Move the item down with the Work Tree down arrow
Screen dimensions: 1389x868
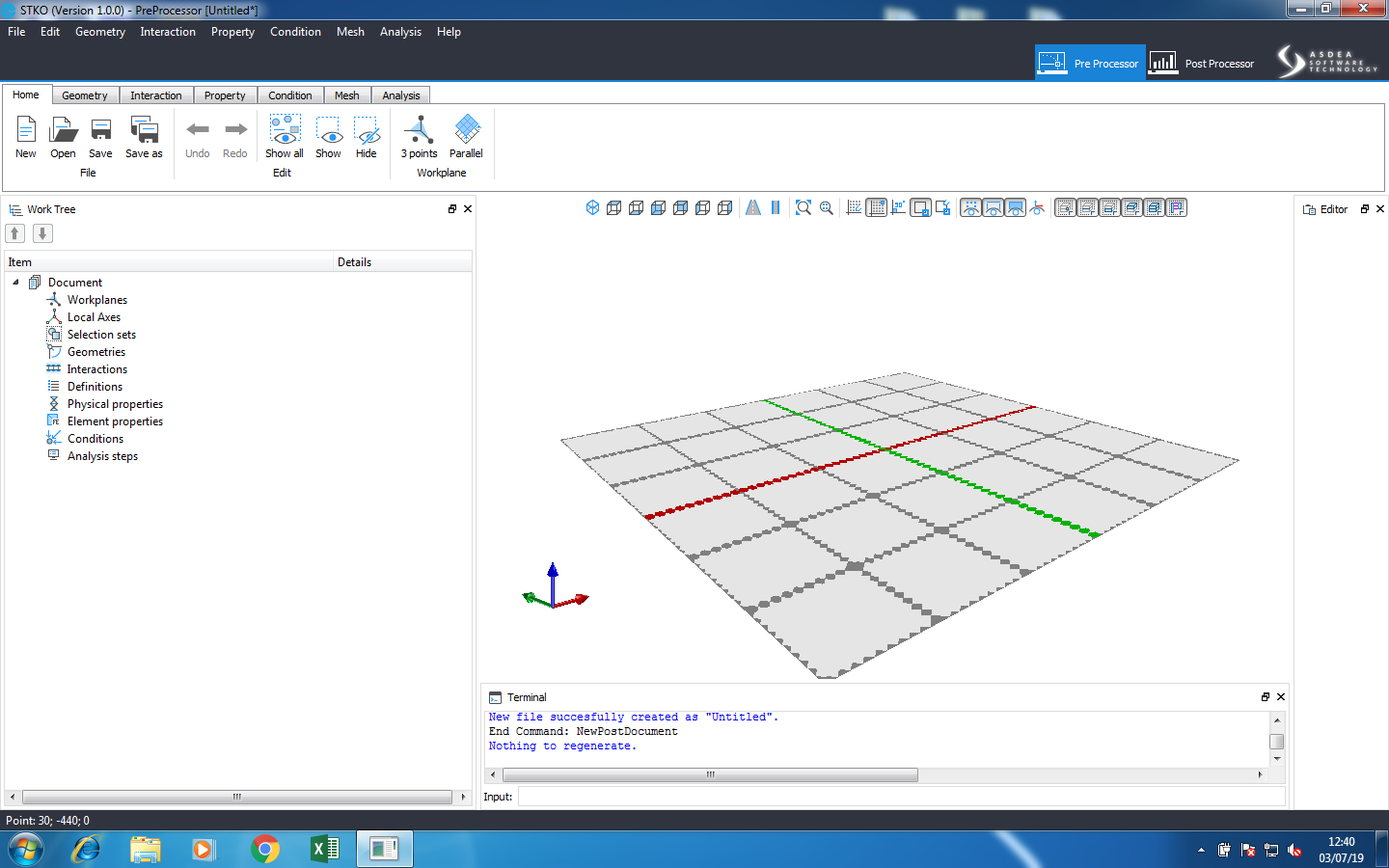click(x=42, y=233)
